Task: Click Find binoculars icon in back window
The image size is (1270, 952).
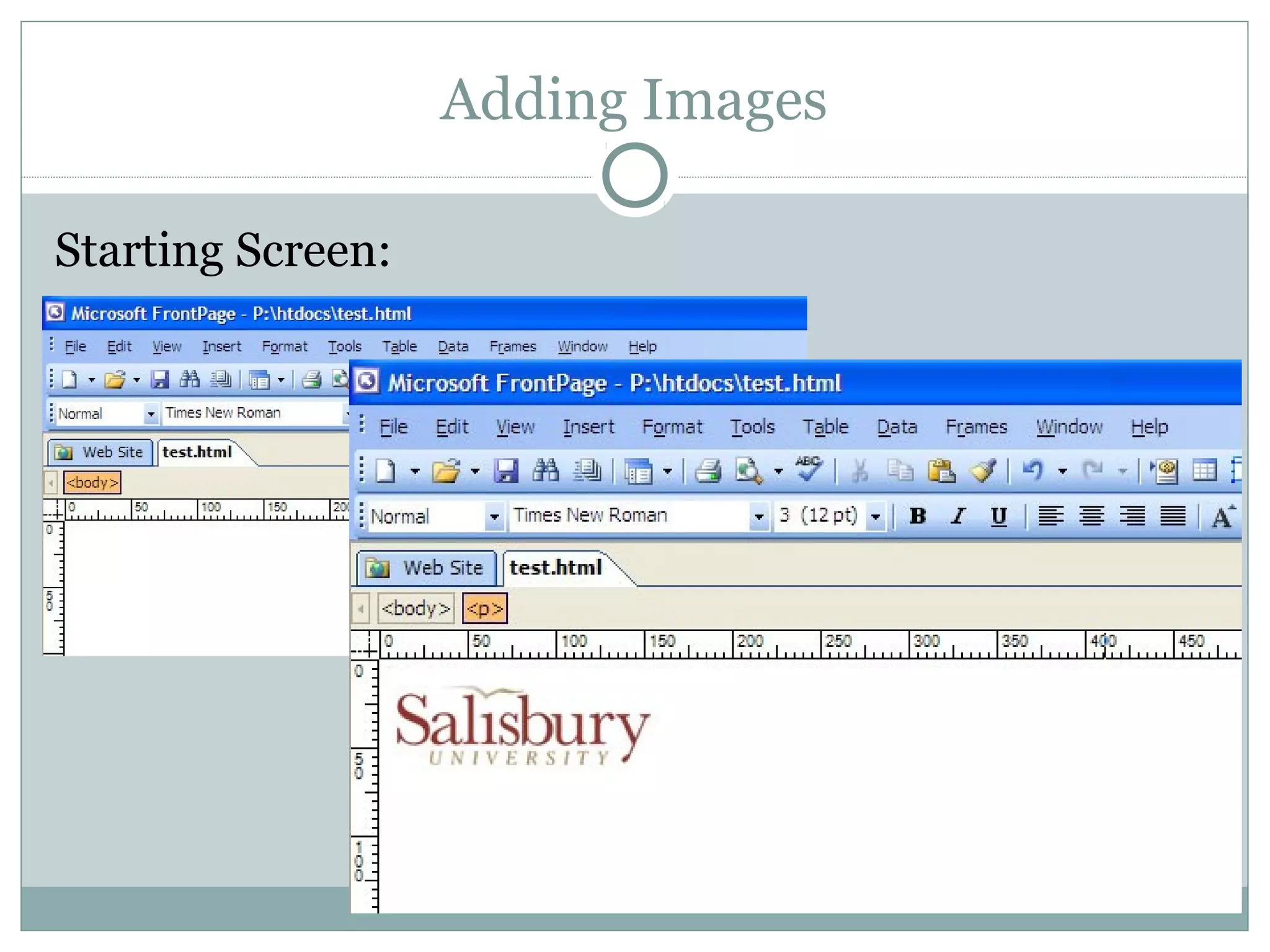Action: click(190, 379)
